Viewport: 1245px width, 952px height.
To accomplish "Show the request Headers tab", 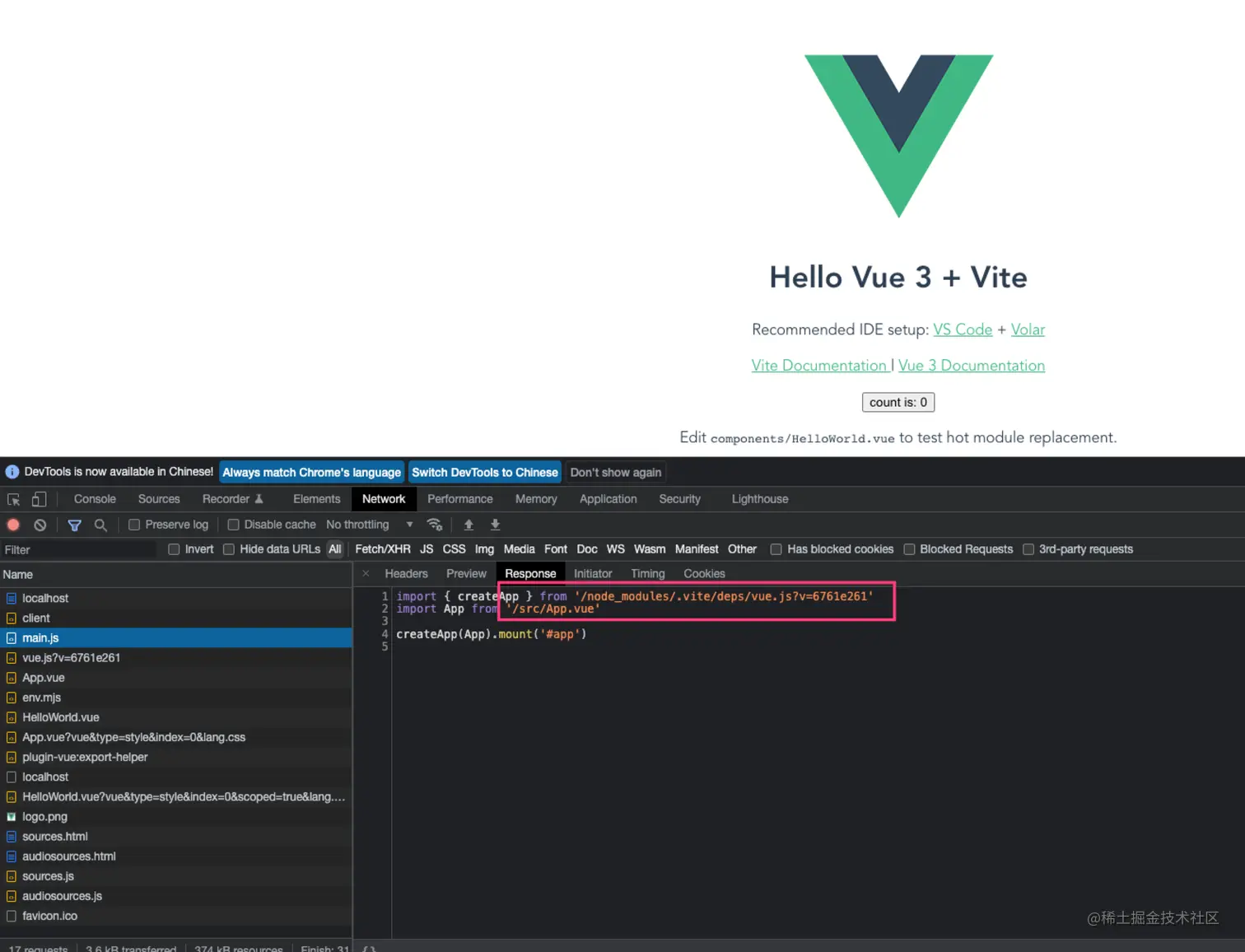I will tap(406, 574).
